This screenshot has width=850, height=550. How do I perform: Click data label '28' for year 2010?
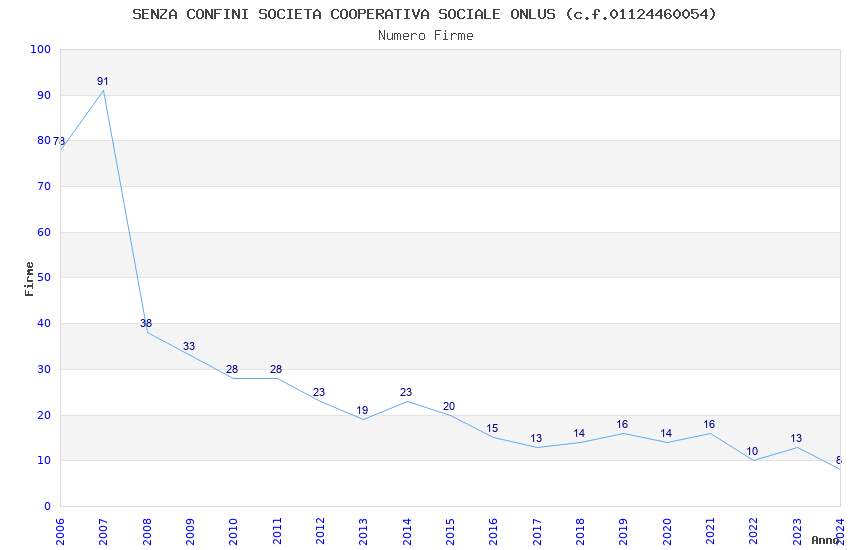point(232,370)
